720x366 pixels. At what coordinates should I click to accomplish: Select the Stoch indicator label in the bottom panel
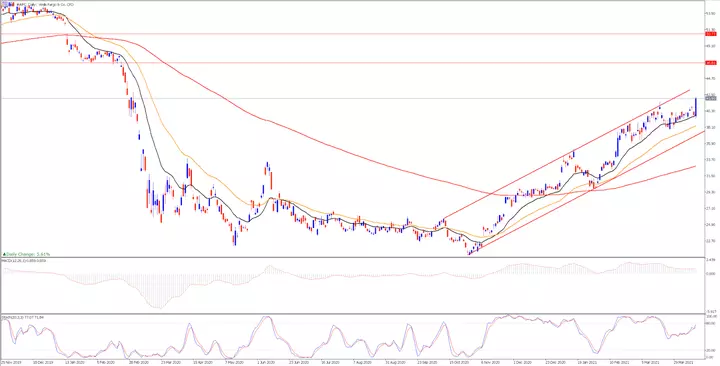pos(22,317)
